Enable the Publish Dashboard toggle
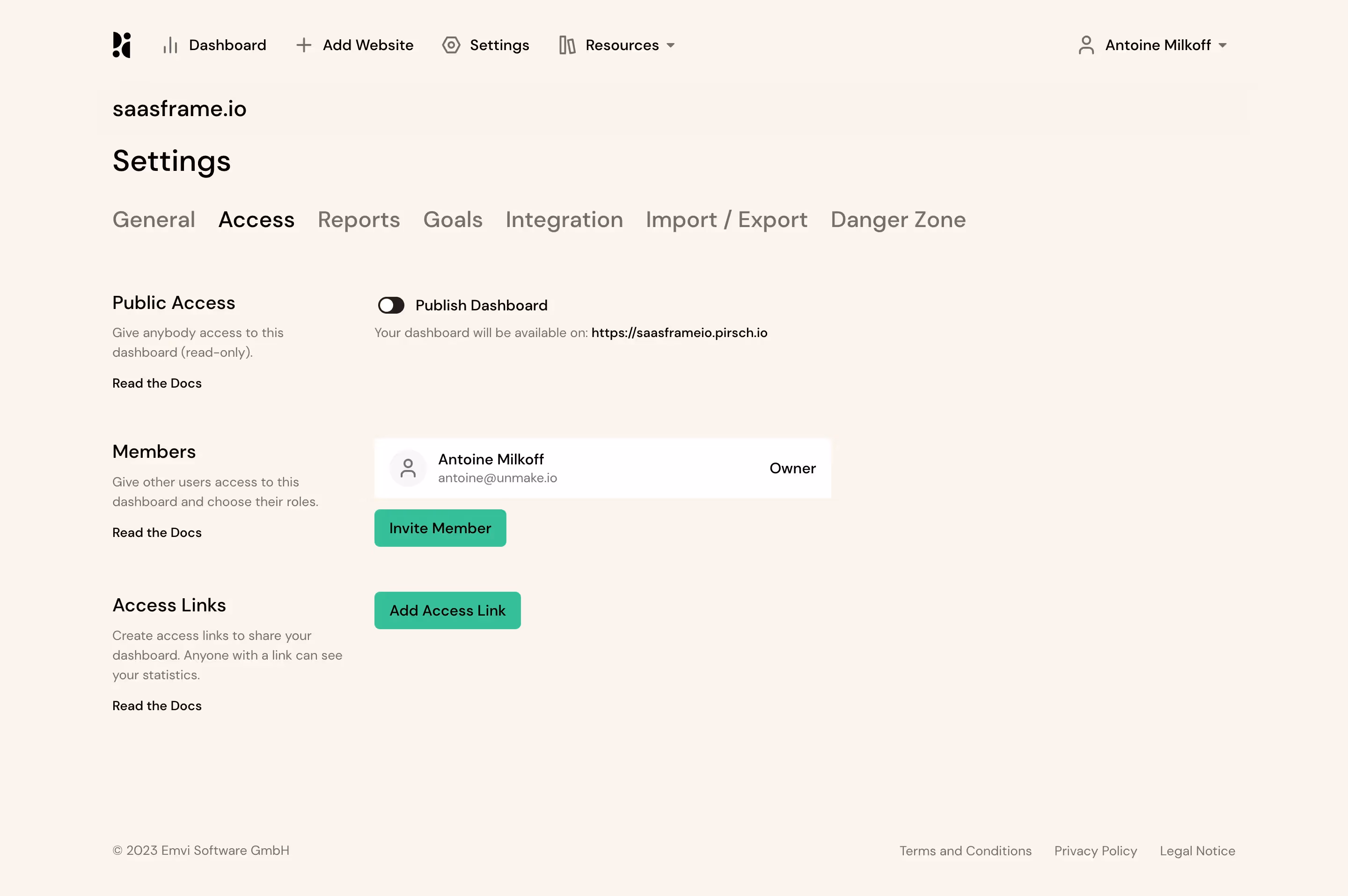 (391, 305)
